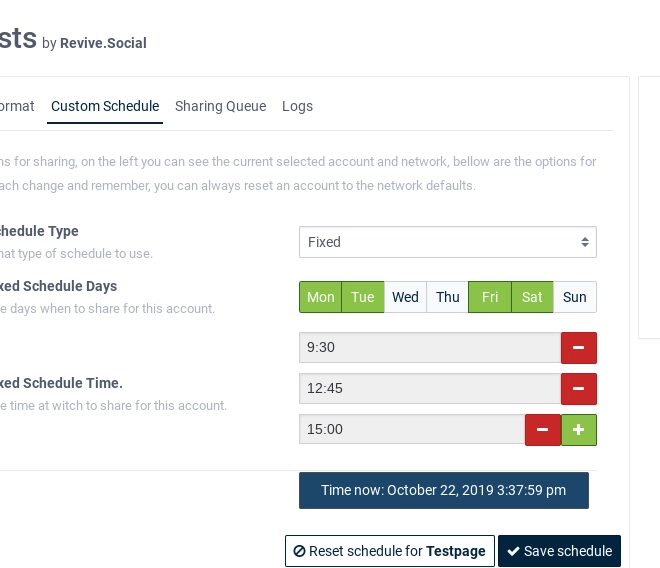Viewport: 660px width, 568px height.
Task: Enable Sunday in schedule days
Action: tap(575, 297)
